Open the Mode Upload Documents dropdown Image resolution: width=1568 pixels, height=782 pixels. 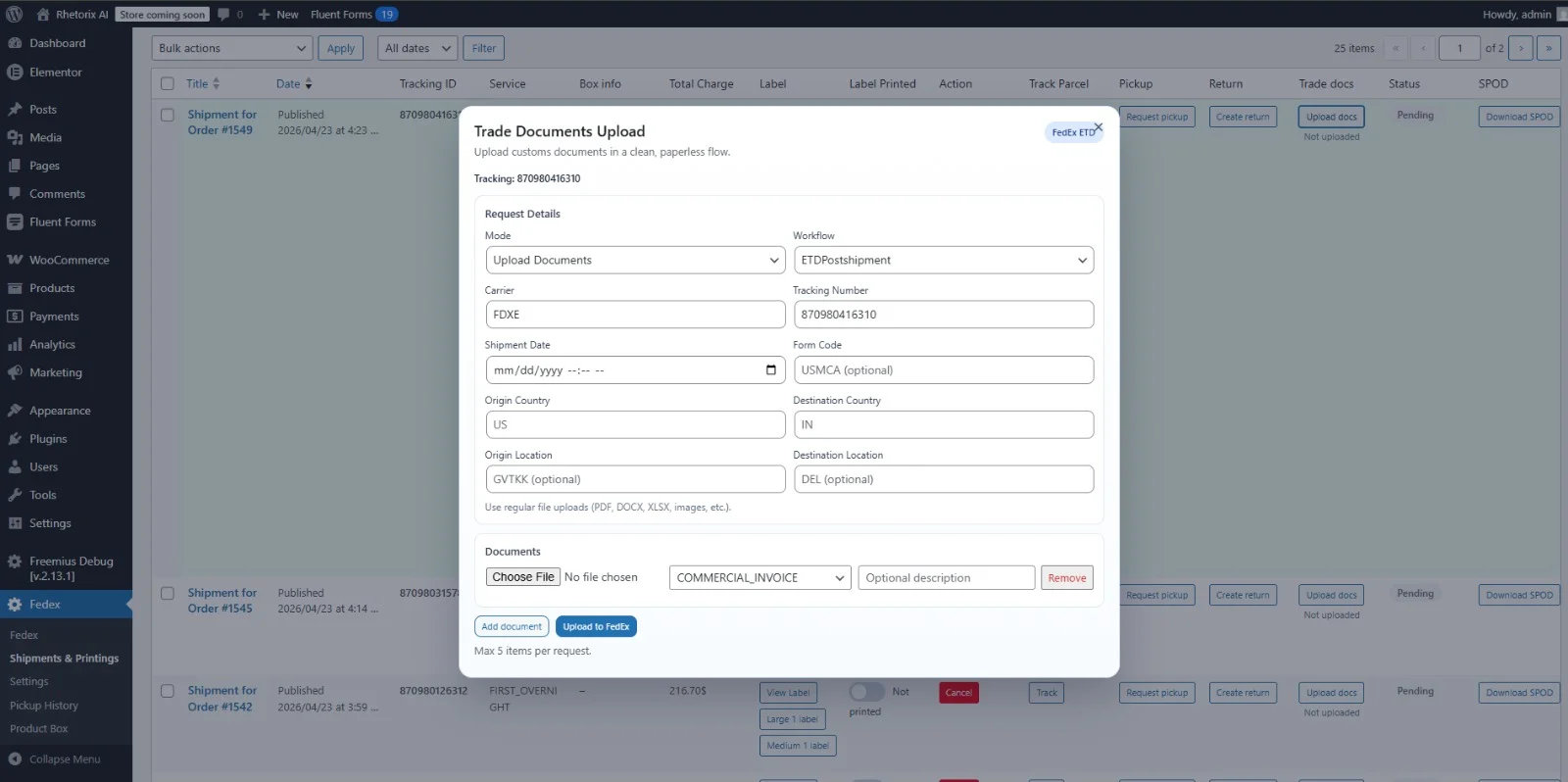(x=635, y=260)
